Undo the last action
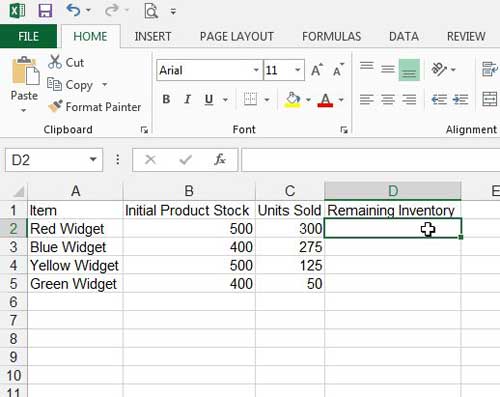 pos(73,10)
